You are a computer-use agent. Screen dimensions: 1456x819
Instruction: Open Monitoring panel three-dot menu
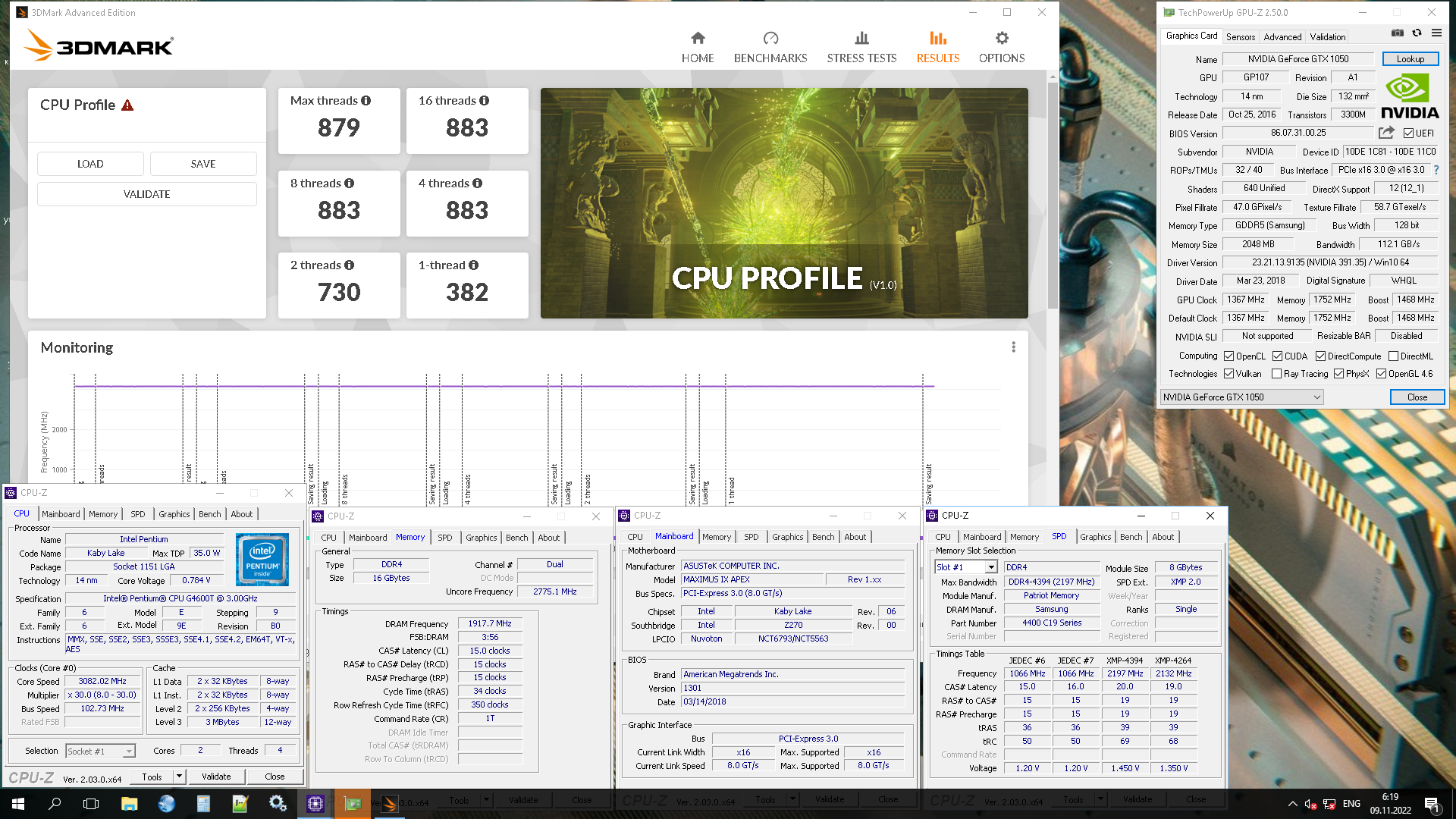click(1013, 347)
